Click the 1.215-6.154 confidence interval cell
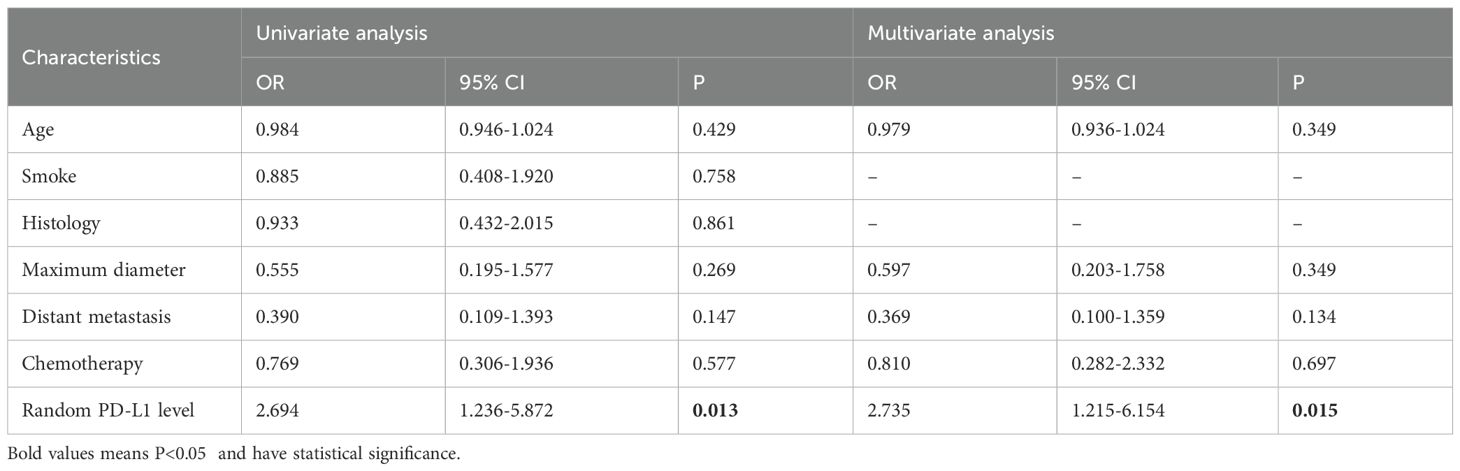The width and height of the screenshot is (1460, 471). 1110,411
